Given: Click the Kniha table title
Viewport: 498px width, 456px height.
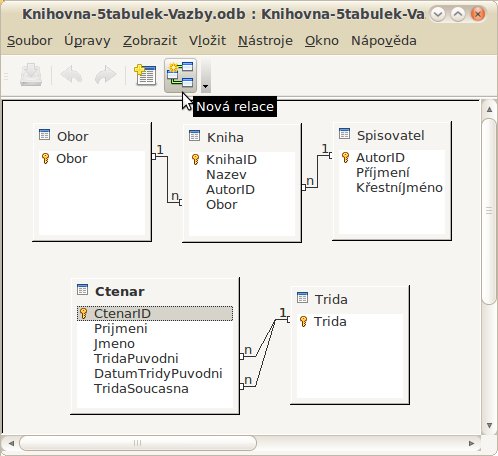Looking at the screenshot, I should coord(225,137).
